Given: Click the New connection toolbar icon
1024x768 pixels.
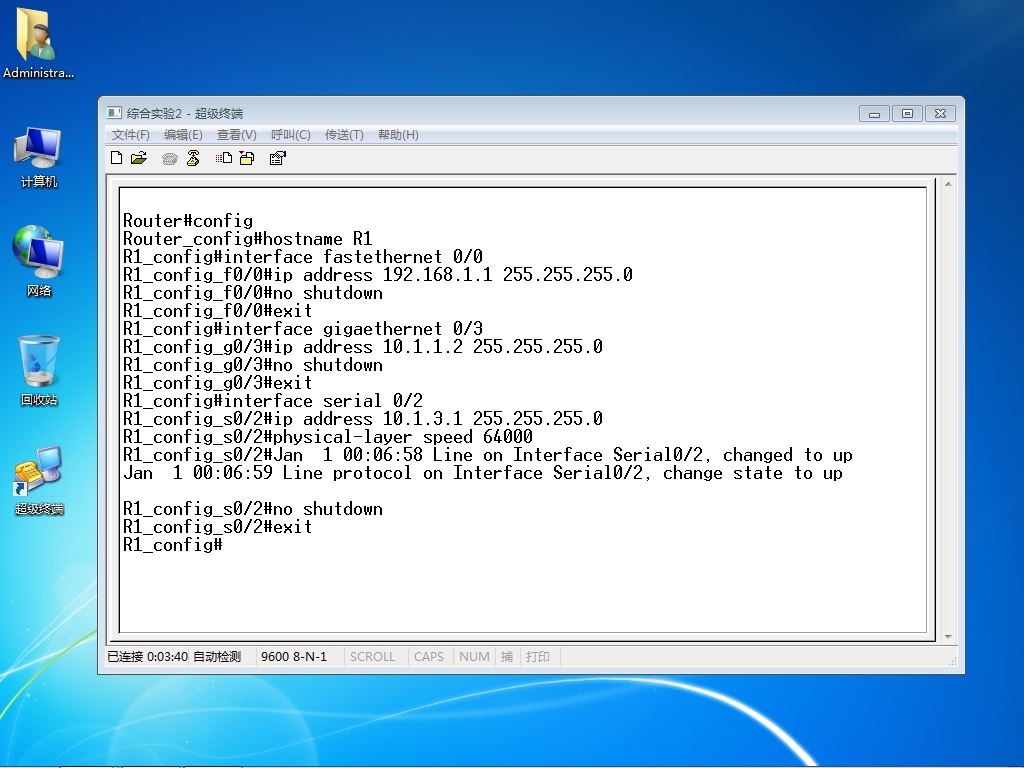Looking at the screenshot, I should point(117,157).
